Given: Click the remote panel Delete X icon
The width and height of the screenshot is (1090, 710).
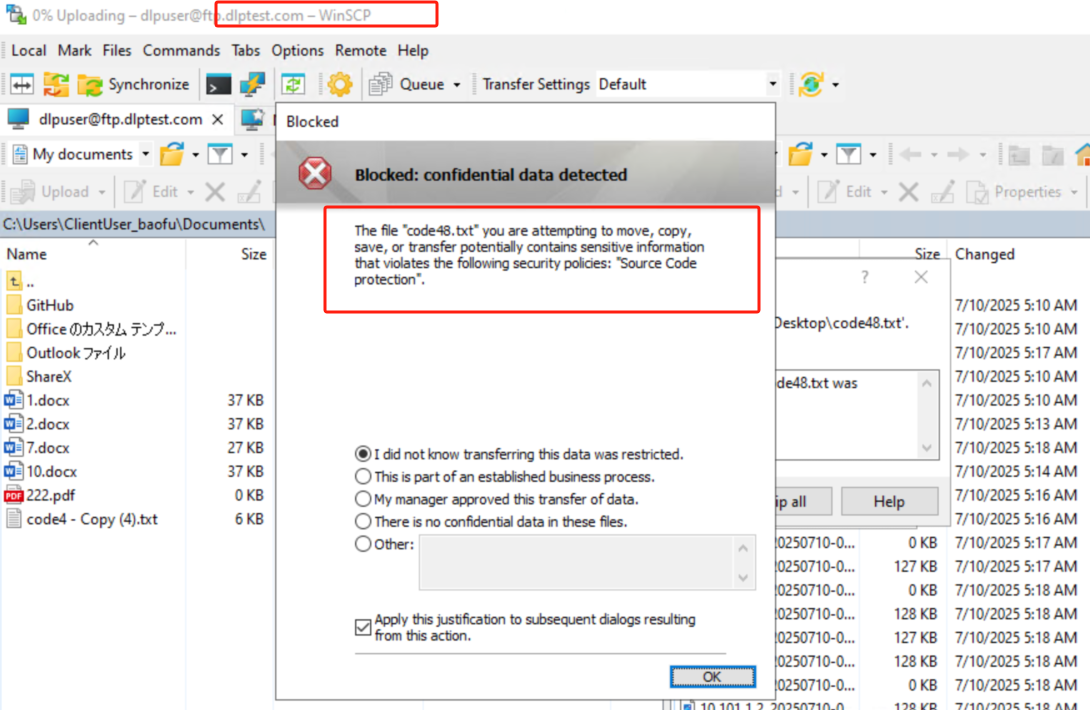Looking at the screenshot, I should pyautogui.click(x=909, y=192).
